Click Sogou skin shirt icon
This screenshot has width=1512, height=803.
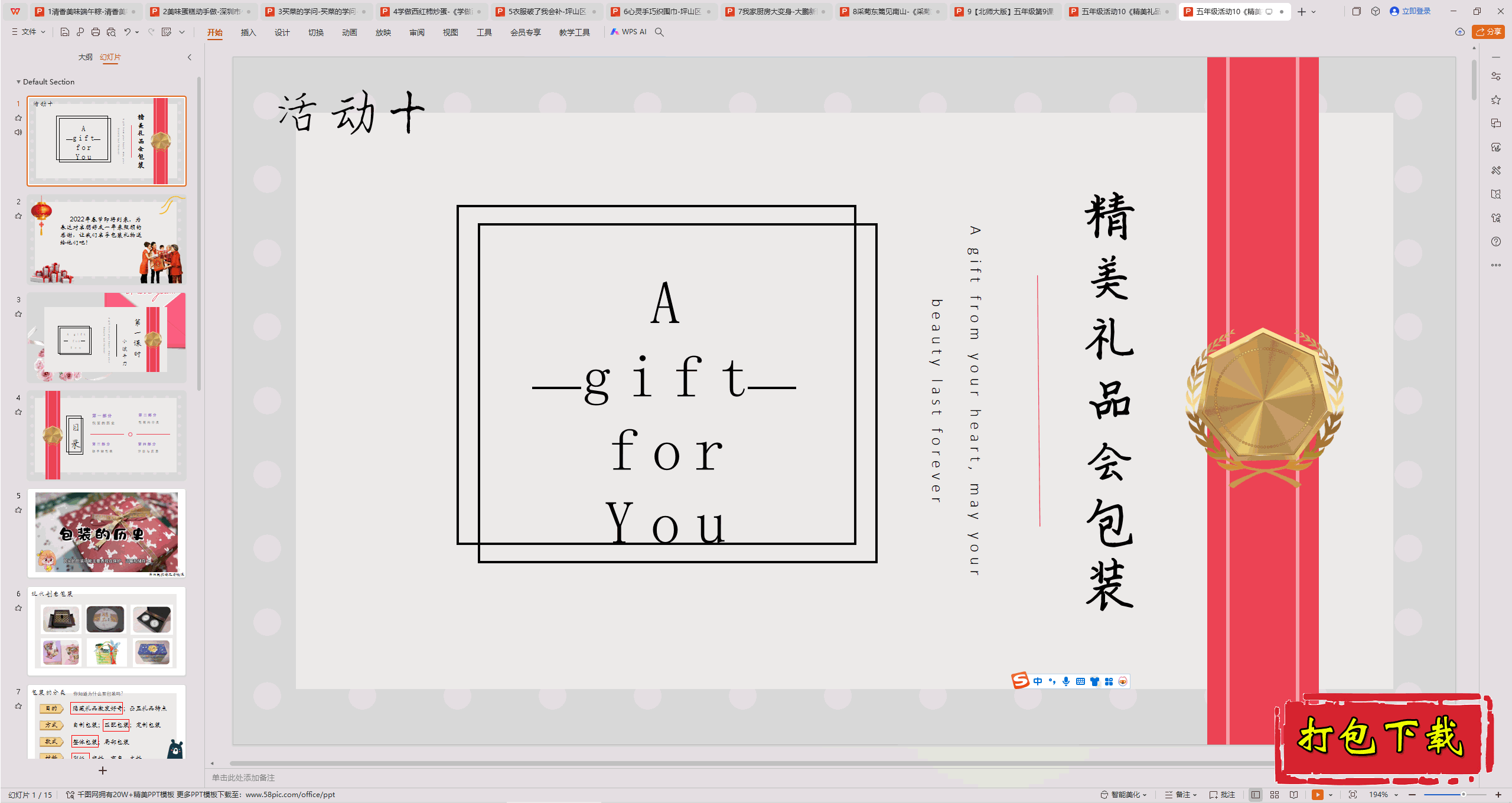click(1094, 681)
